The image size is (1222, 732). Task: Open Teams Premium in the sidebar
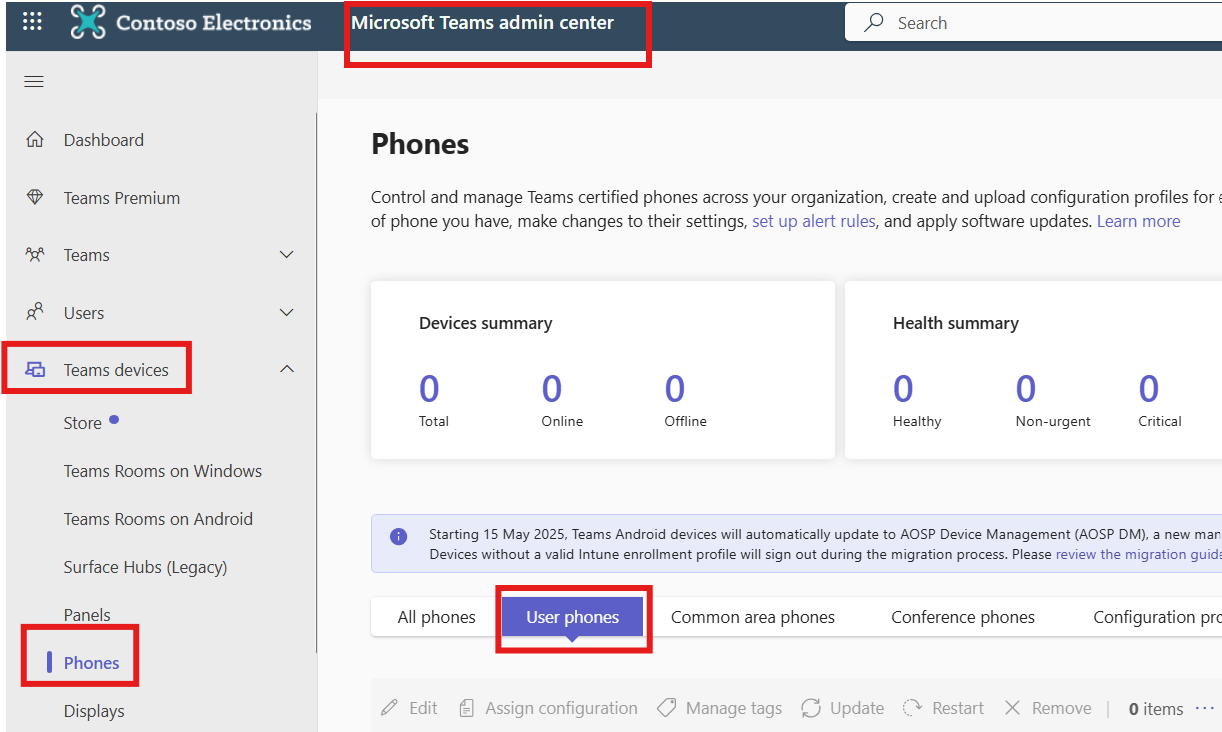click(x=122, y=198)
